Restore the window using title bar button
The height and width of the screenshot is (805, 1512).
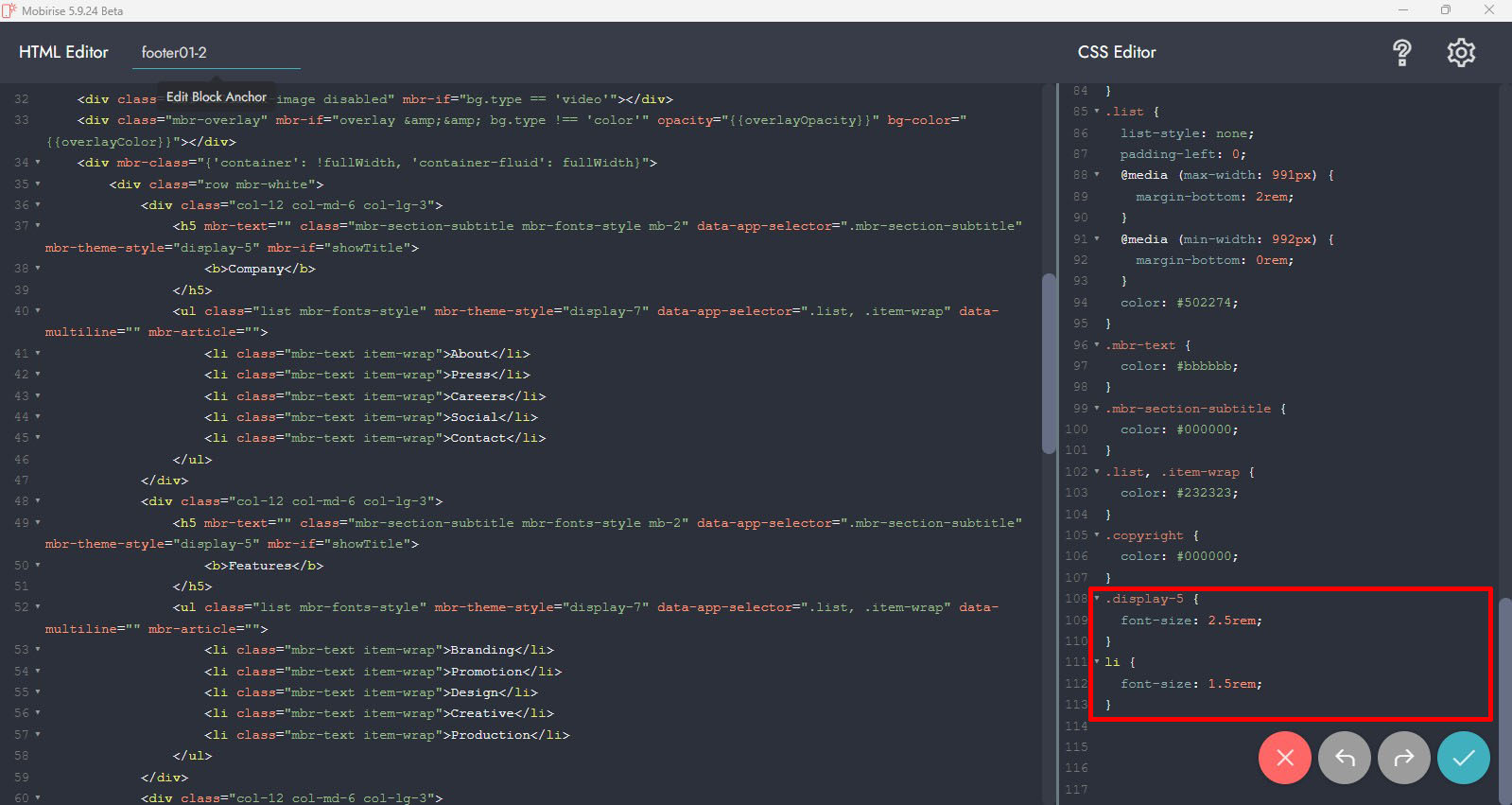click(x=1445, y=10)
